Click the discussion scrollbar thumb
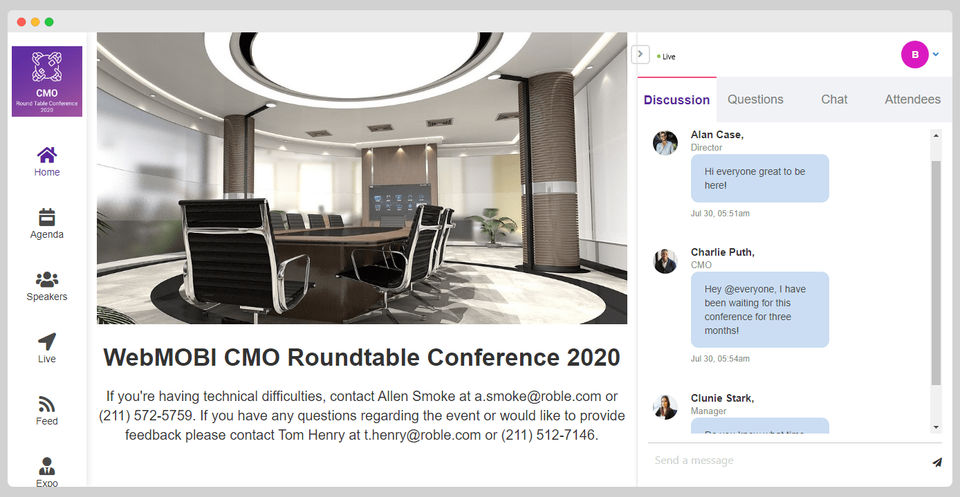This screenshot has width=960, height=497. click(936, 273)
